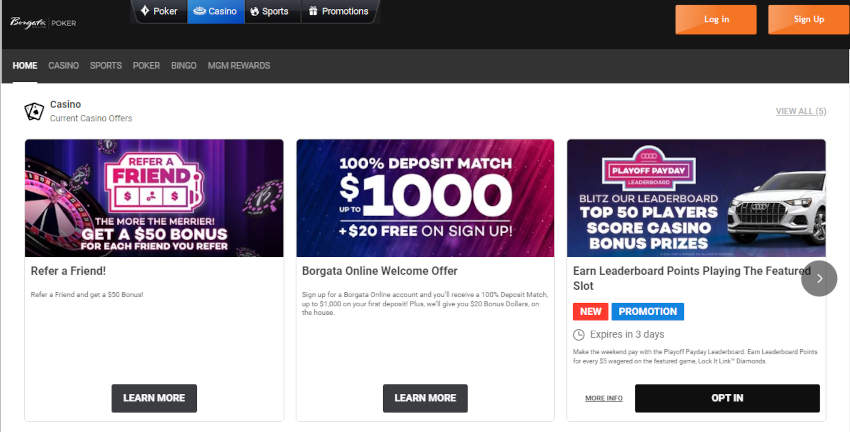Click the sports ball icon

[254, 11]
